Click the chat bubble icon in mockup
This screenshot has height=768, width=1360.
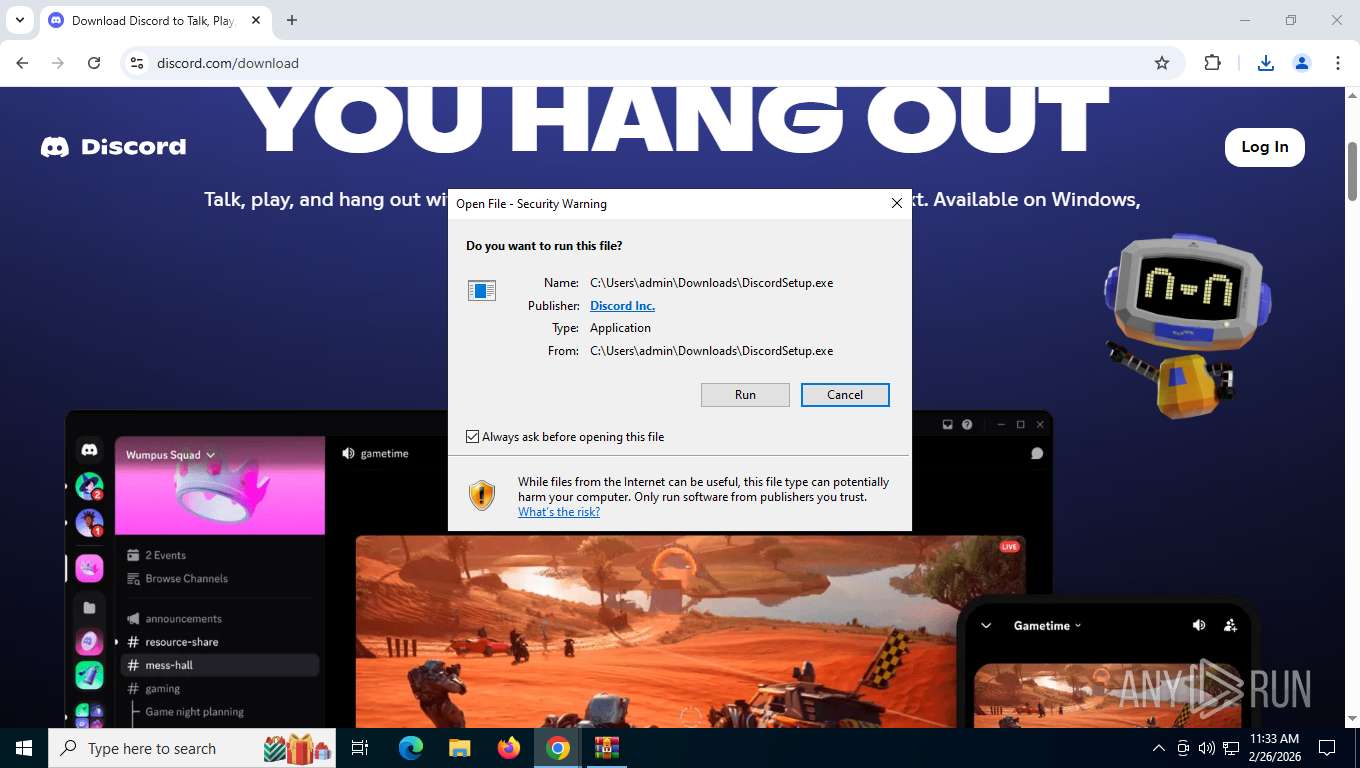[1037, 453]
